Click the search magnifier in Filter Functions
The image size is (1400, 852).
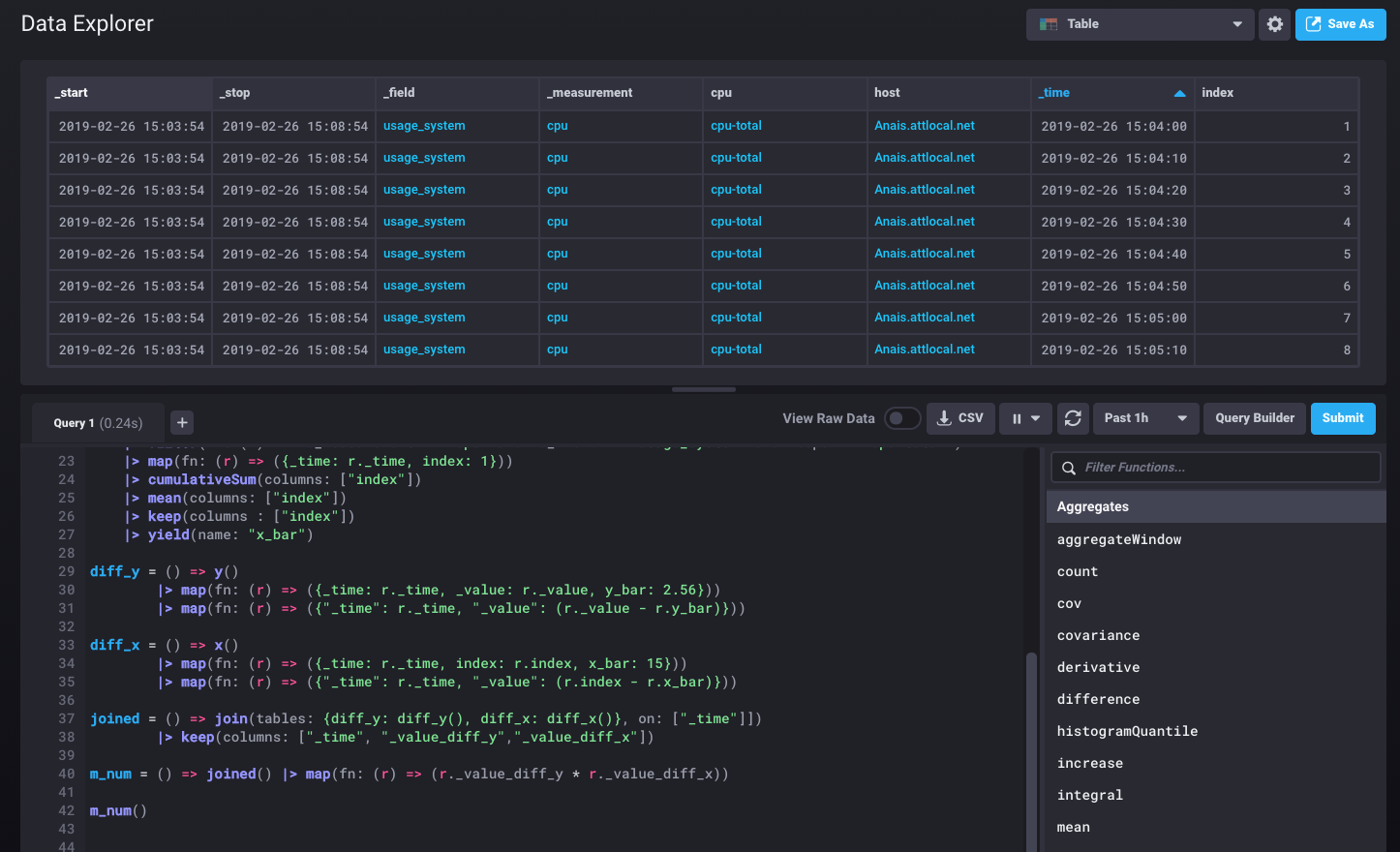point(1068,467)
